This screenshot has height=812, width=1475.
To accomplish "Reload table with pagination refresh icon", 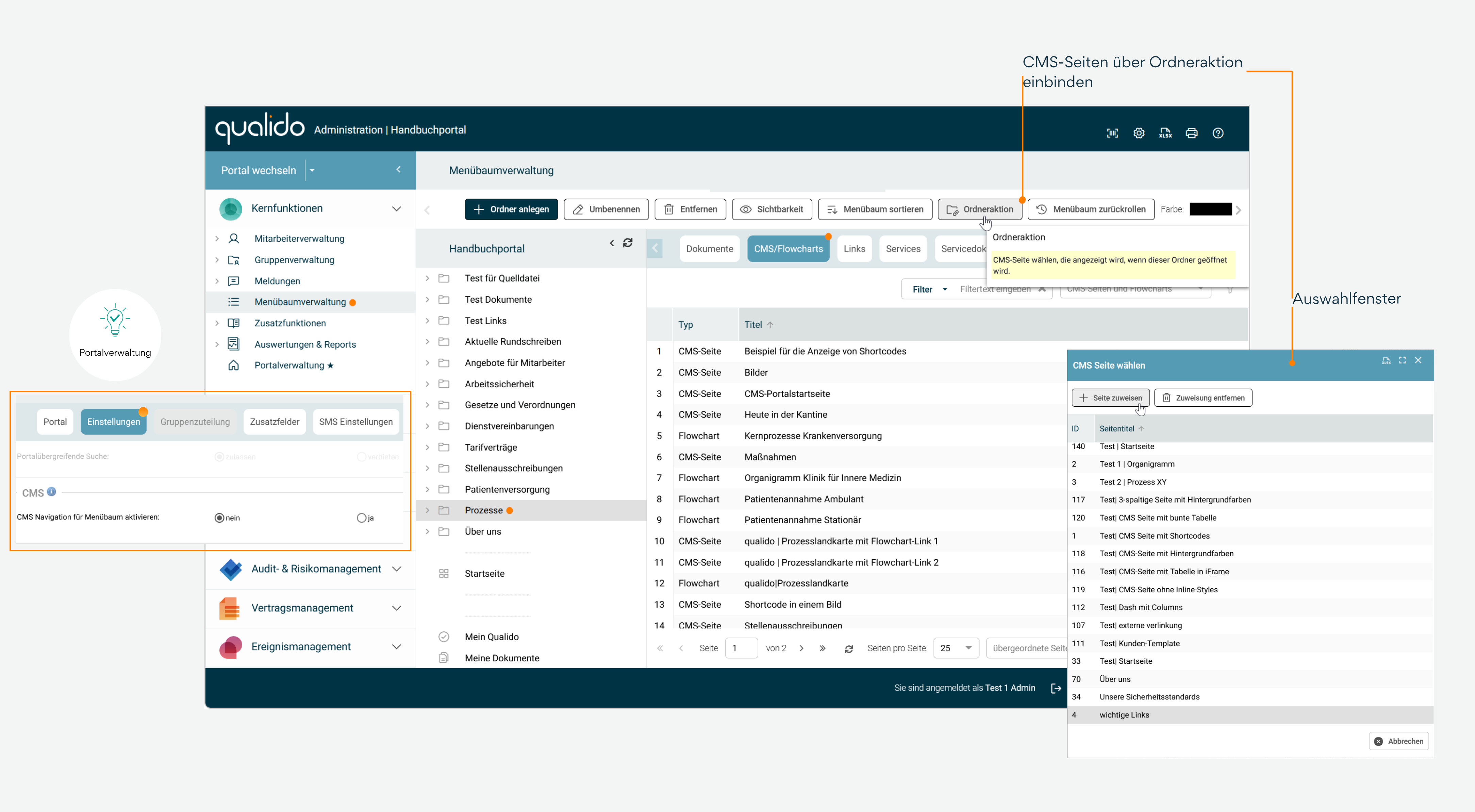I will [x=849, y=649].
